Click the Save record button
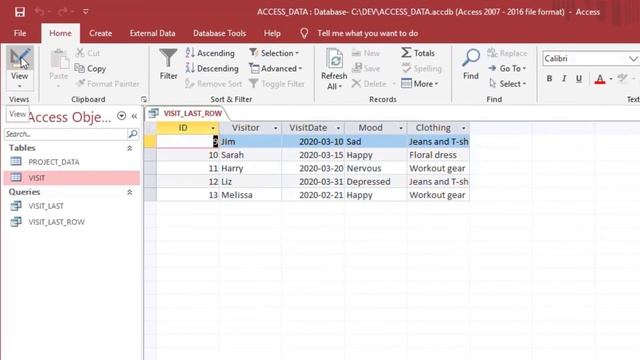The width and height of the screenshot is (640, 360). coord(366,69)
